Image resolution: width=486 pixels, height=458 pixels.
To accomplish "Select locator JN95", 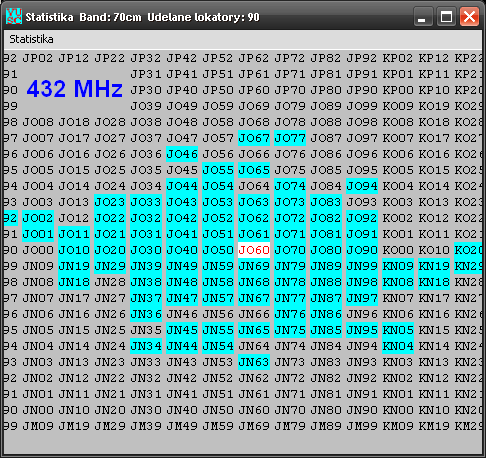I will point(362,330).
